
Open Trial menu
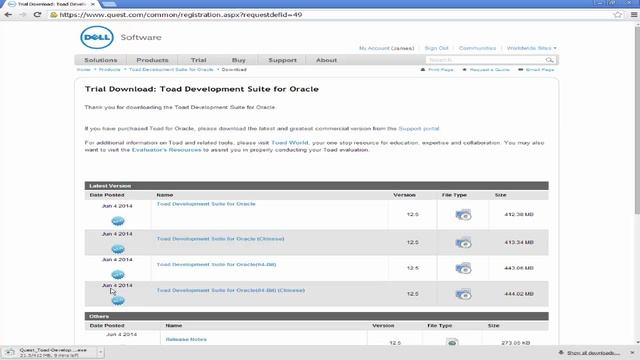(x=198, y=60)
